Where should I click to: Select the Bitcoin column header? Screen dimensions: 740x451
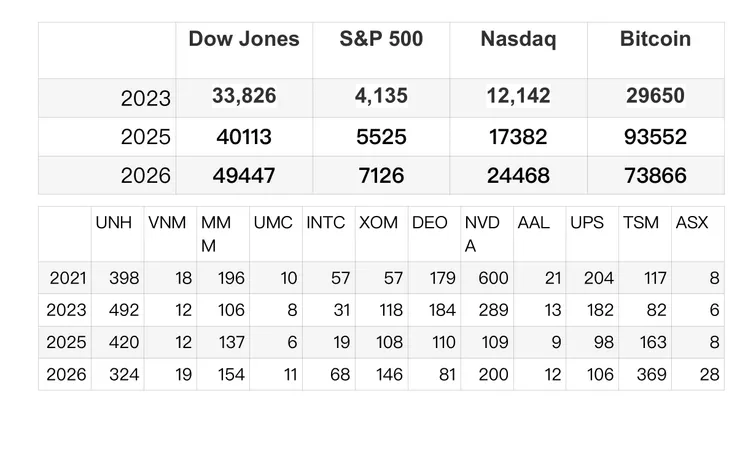point(655,40)
